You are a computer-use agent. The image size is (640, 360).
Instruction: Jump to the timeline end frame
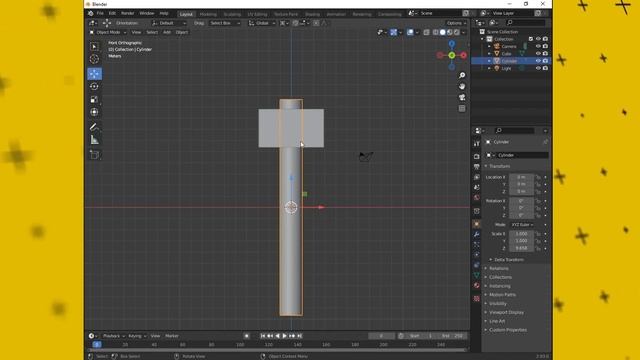tap(300, 336)
